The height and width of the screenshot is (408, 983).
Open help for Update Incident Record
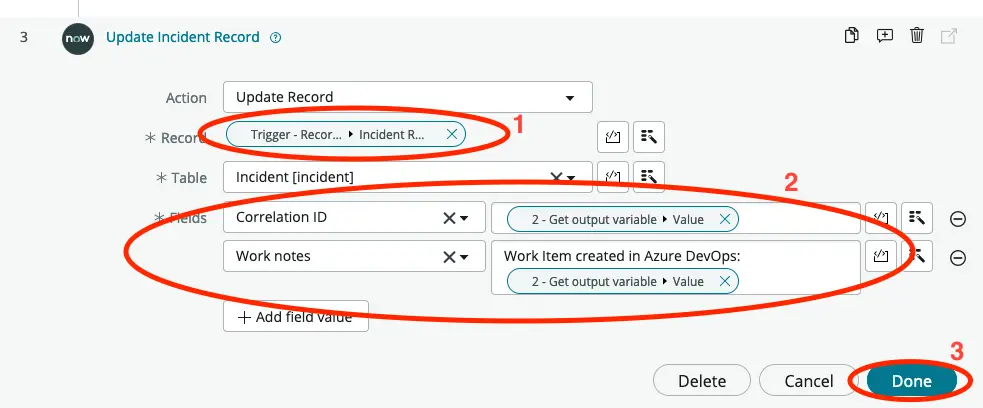[x=275, y=38]
